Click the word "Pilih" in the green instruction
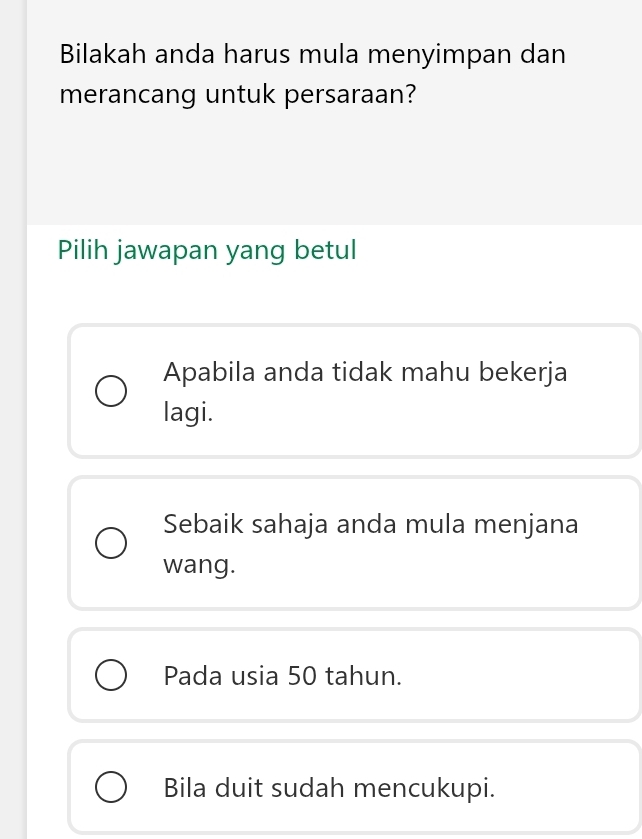 [x=83, y=249]
